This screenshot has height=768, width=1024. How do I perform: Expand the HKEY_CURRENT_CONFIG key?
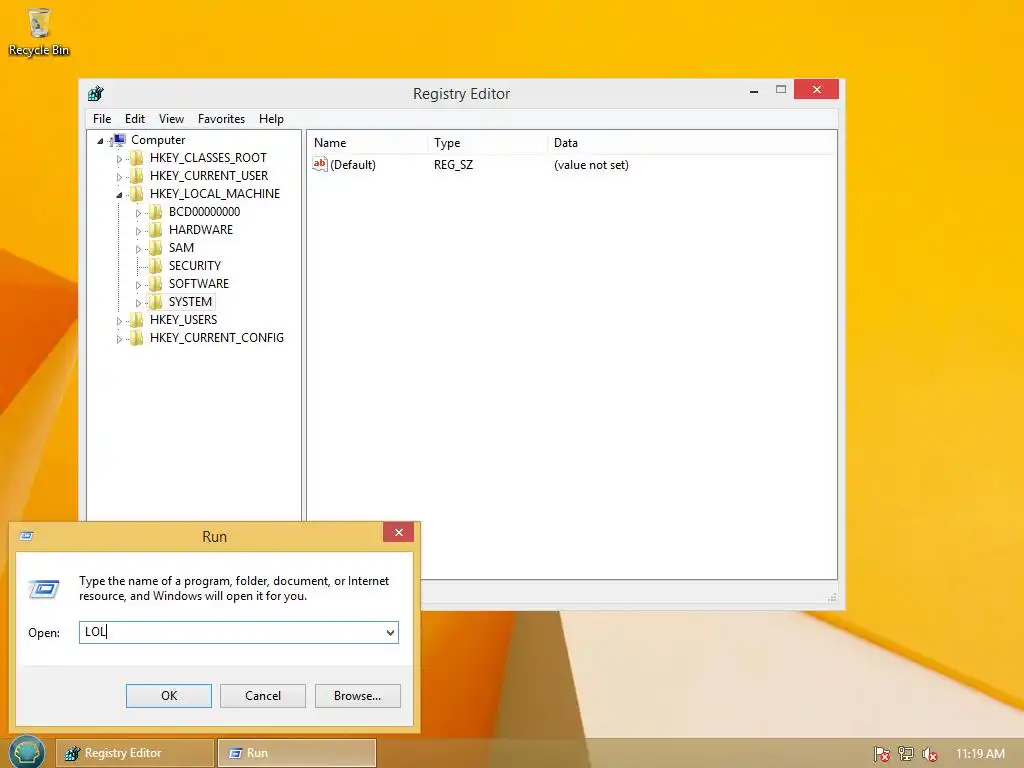coord(119,339)
